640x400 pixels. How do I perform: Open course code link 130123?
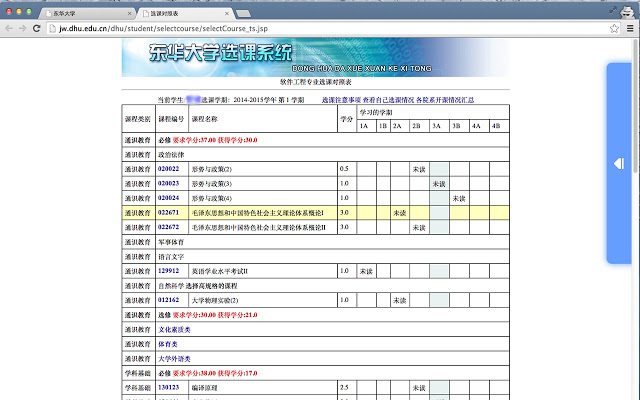(x=169, y=387)
